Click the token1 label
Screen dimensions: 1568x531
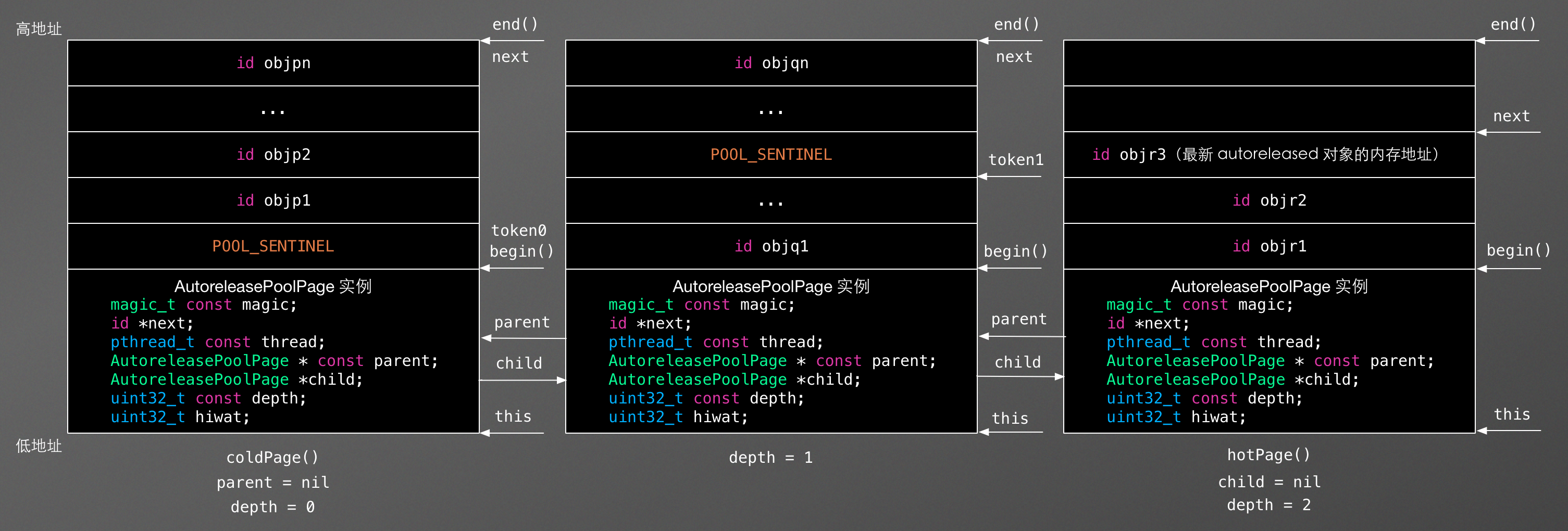1015,159
